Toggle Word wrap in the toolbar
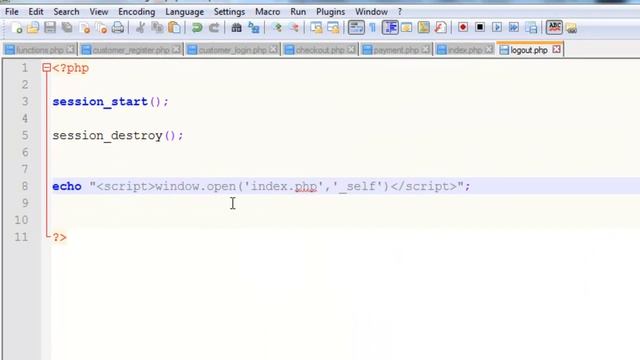Screen dimensions: 640x360 (356, 28)
